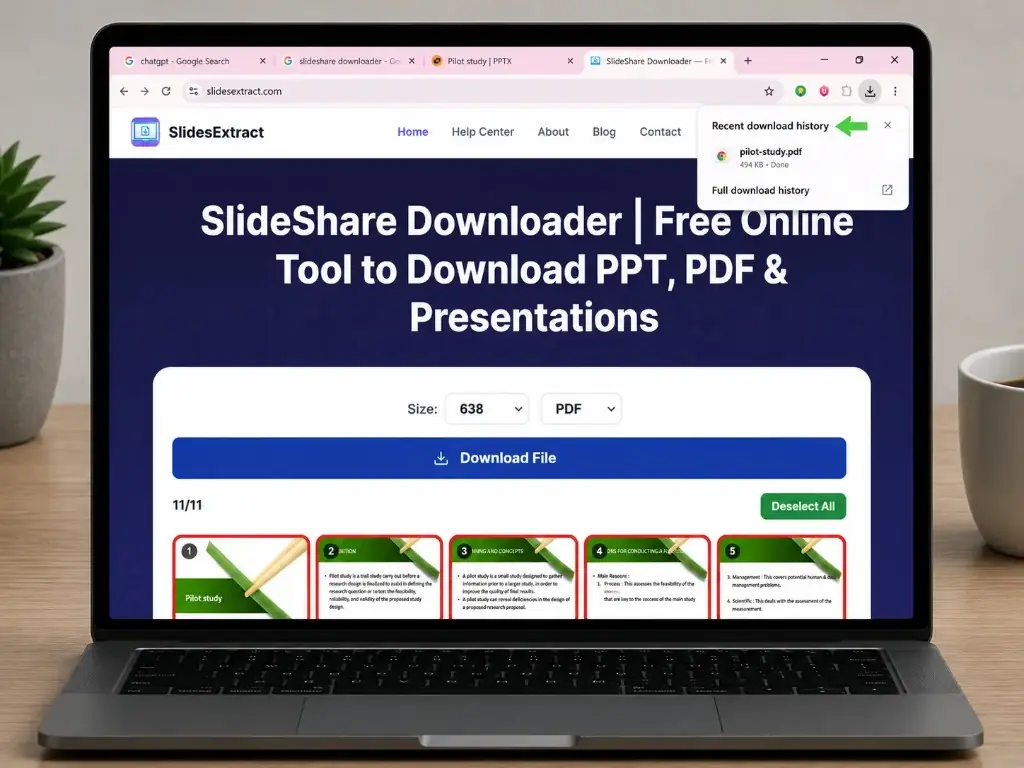This screenshot has width=1024, height=768.
Task: Click the Download File button
Action: (509, 458)
